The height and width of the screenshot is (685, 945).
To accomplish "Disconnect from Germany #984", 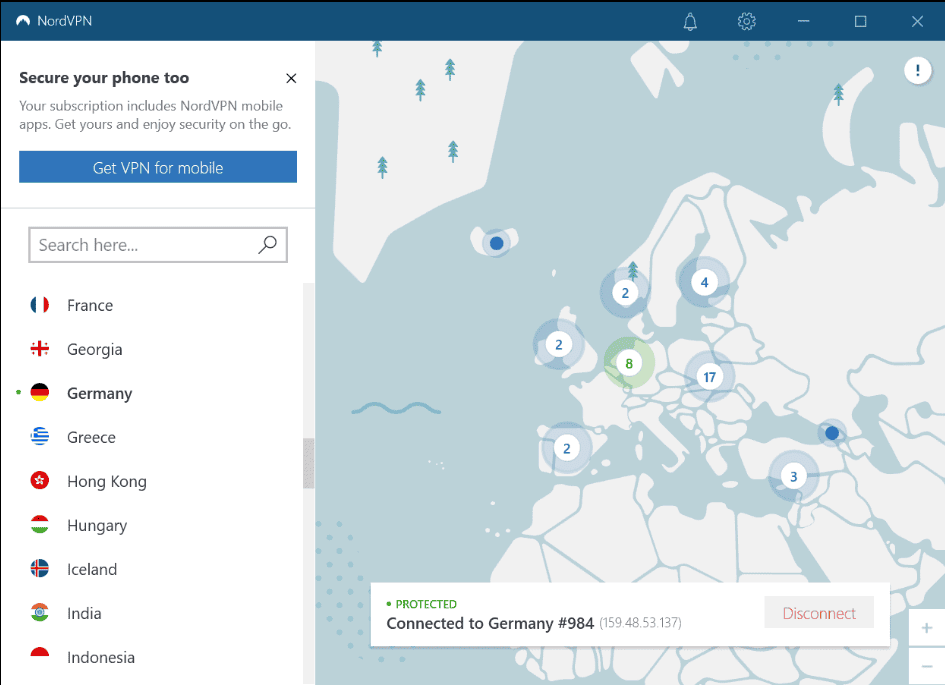I will click(818, 612).
